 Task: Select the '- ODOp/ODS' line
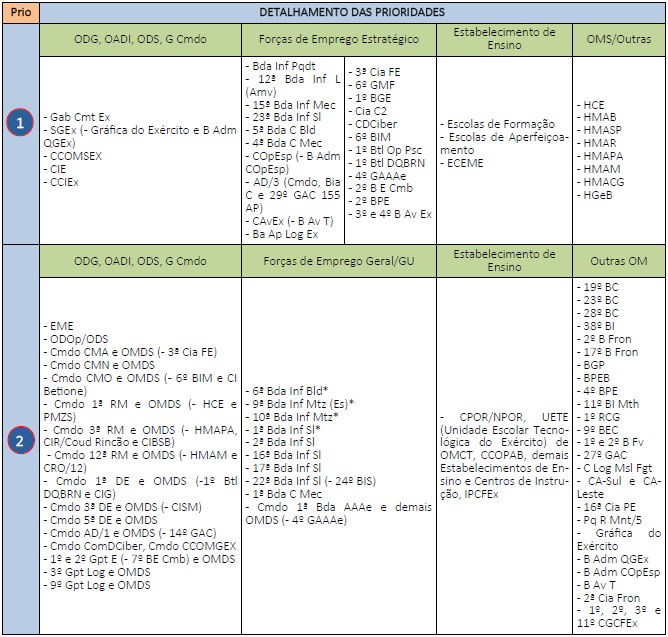tap(76, 340)
